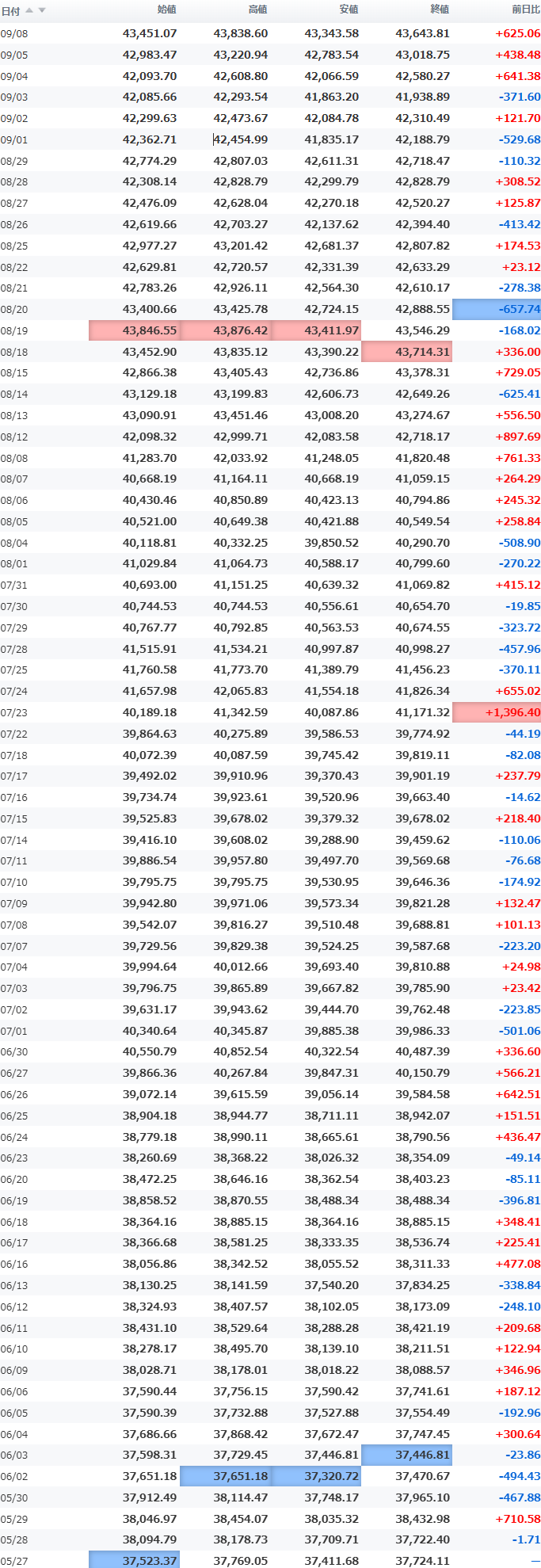541x1568 pixels.
Task: Select the 05/30 date cell
Action: tap(14, 1498)
